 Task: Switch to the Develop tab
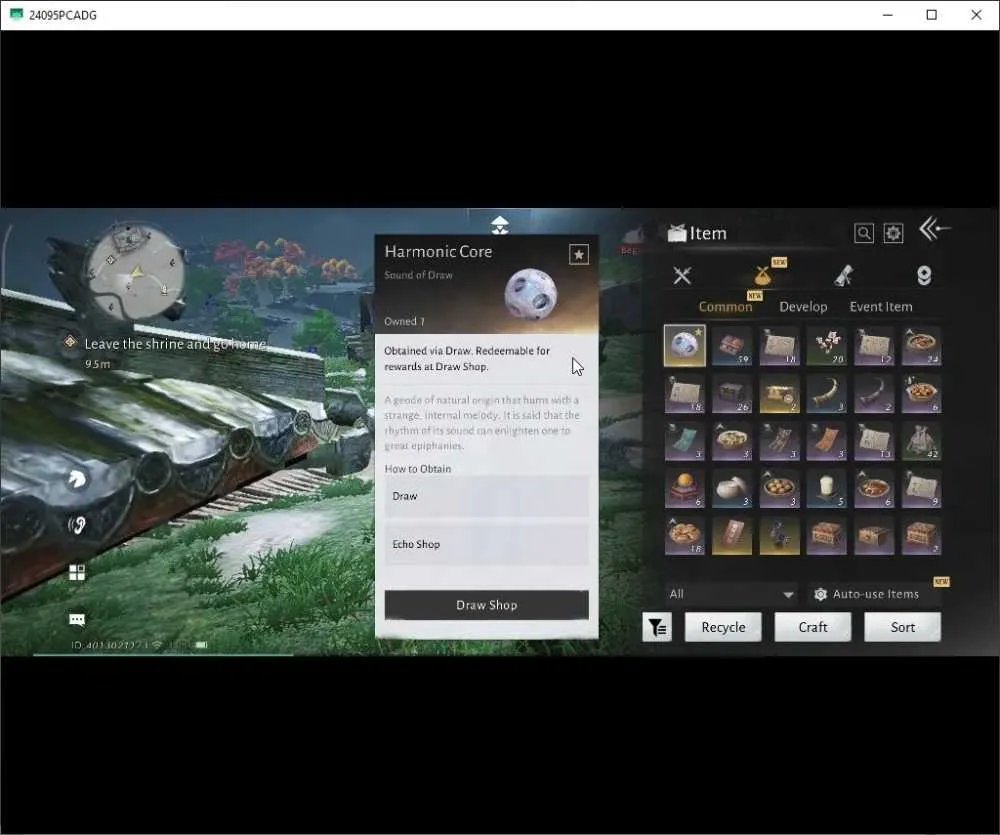click(803, 307)
